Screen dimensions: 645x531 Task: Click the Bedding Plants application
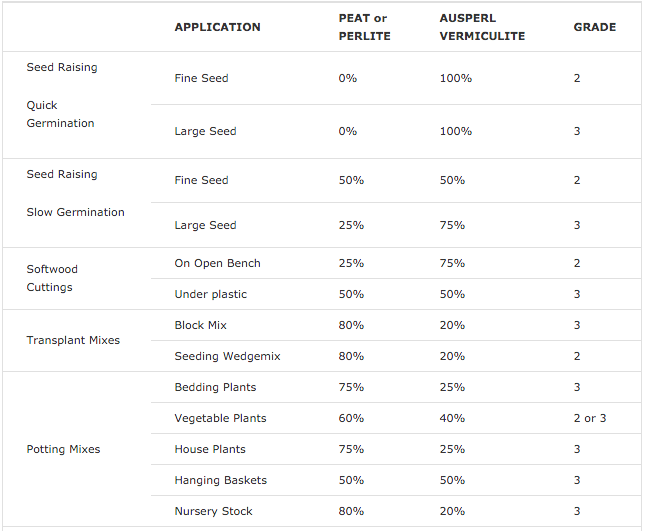coord(215,387)
